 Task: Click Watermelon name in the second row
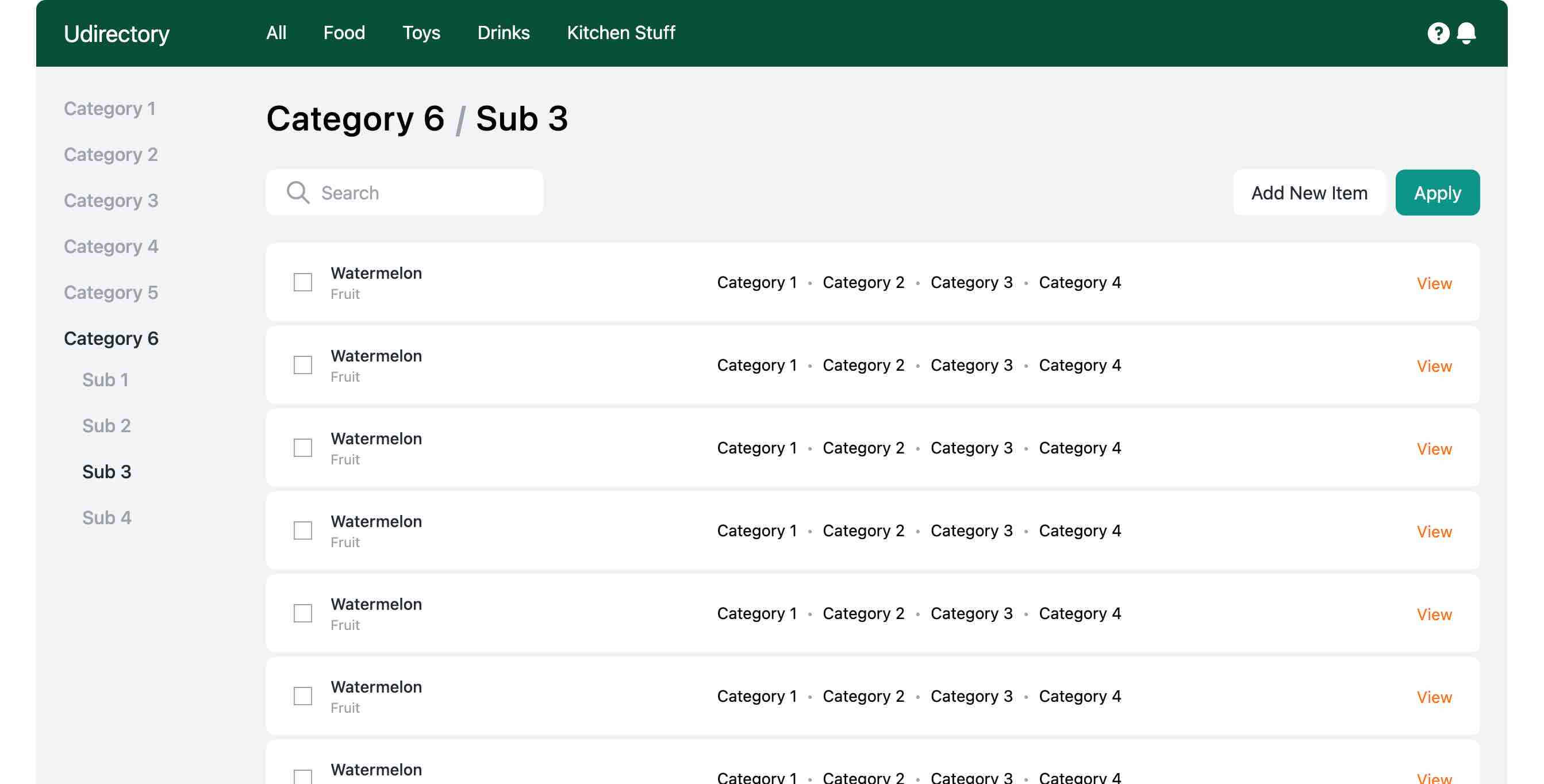(377, 355)
